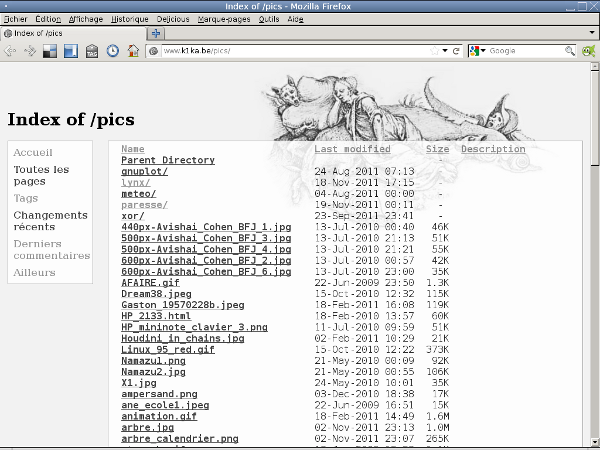600x450 pixels.
Task: Go to the Home page icon
Action: click(x=133, y=51)
